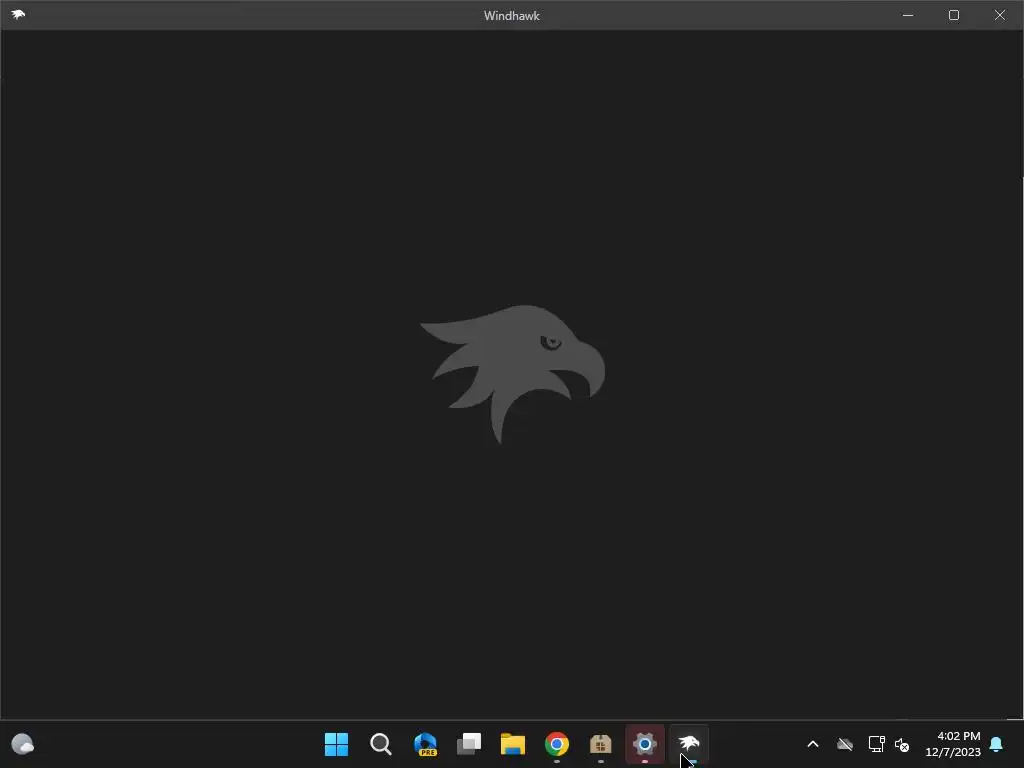Image resolution: width=1024 pixels, height=768 pixels.
Task: Open taskbar Search magnifier
Action: tap(381, 744)
